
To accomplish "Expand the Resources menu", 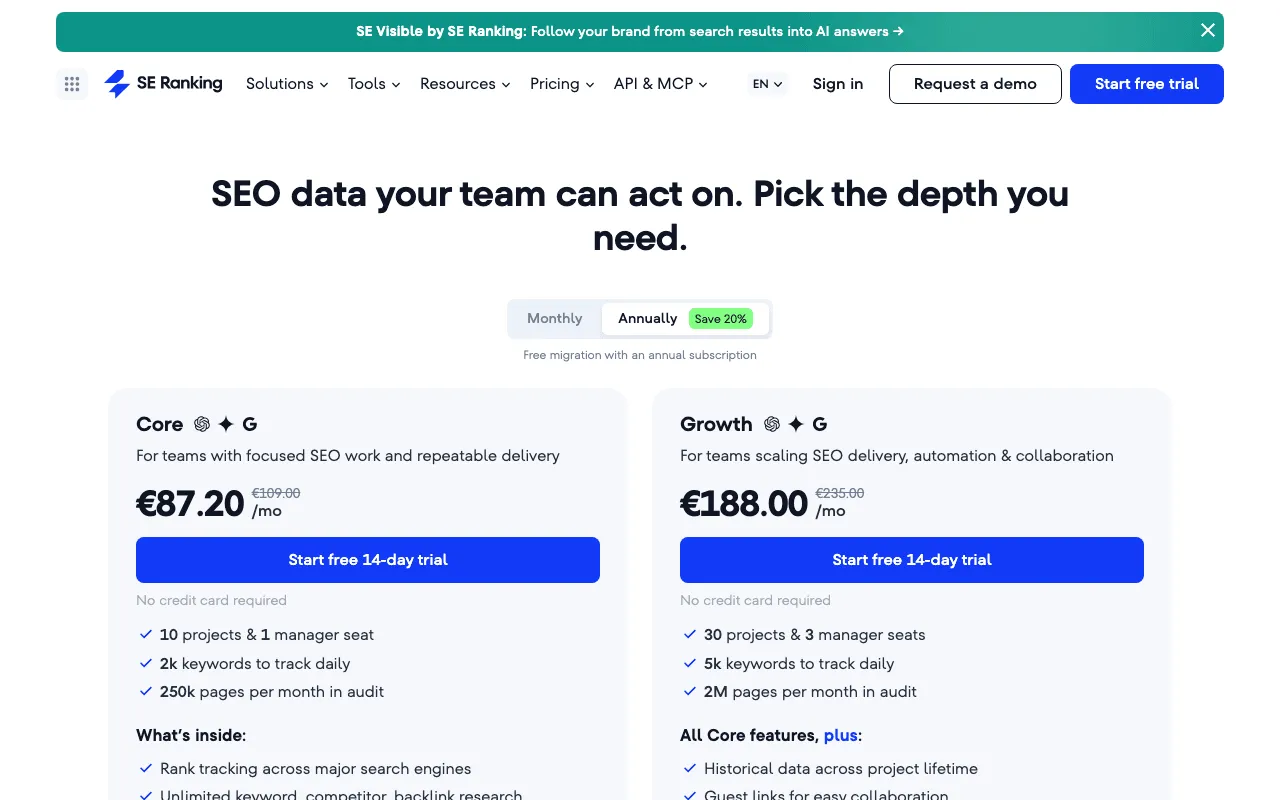I will tap(465, 84).
